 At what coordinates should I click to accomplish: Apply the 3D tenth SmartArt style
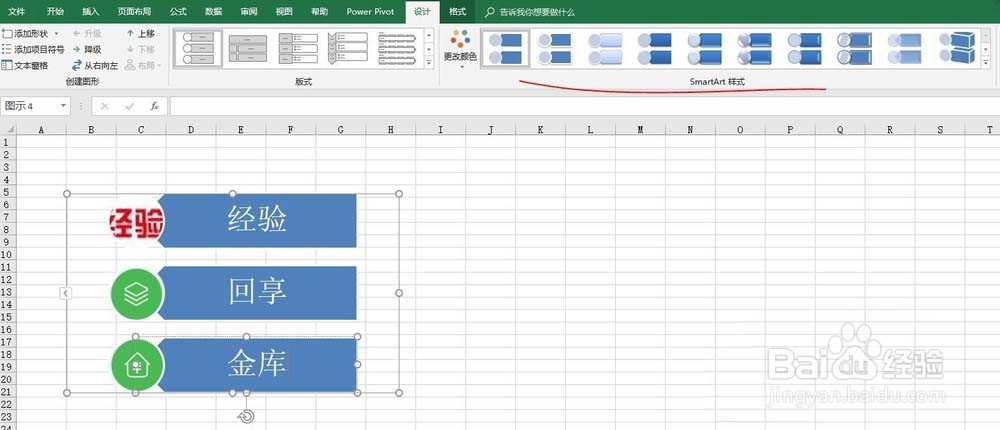[x=955, y=48]
